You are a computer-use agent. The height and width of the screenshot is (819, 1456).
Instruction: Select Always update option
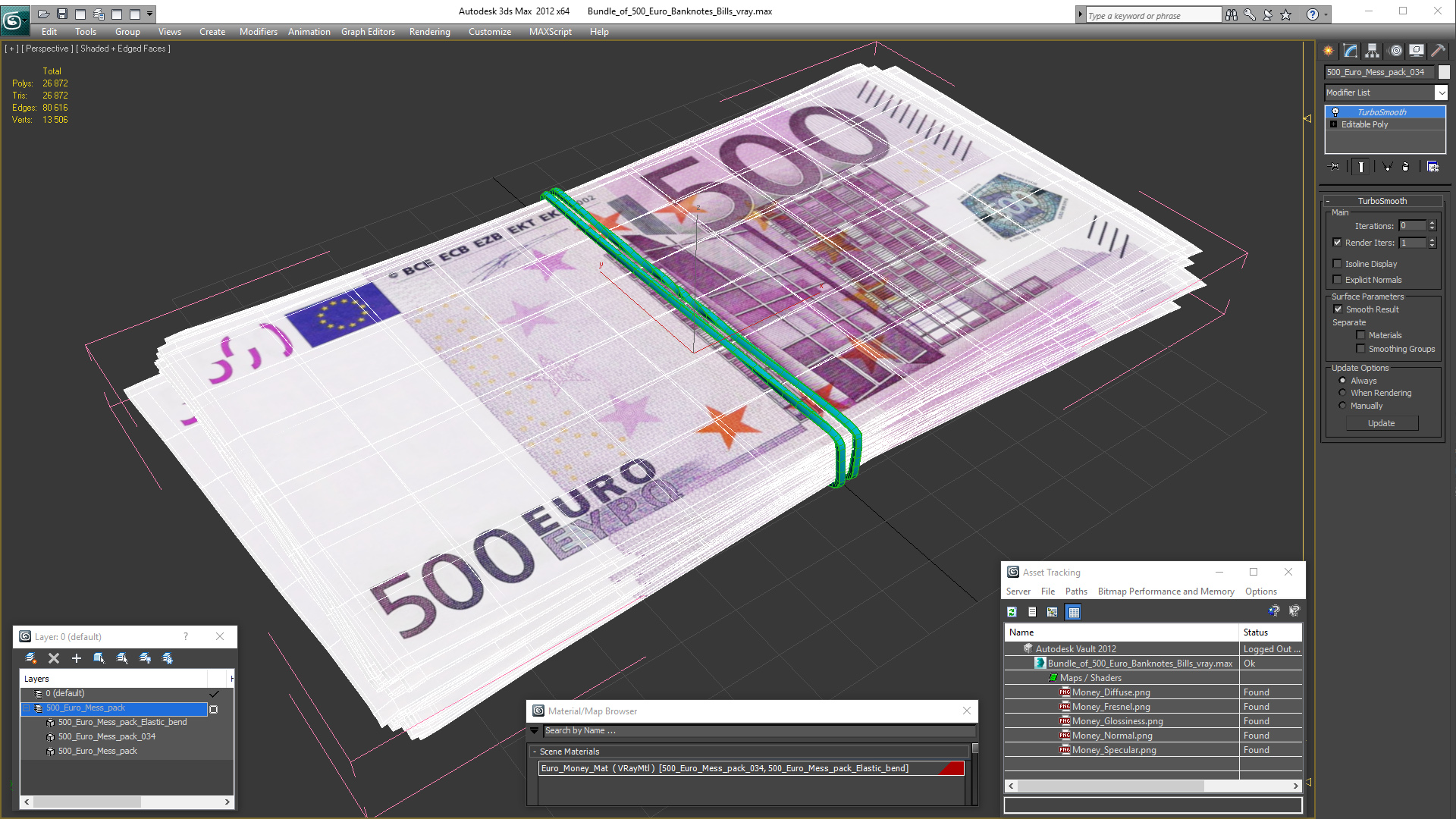(x=1343, y=381)
